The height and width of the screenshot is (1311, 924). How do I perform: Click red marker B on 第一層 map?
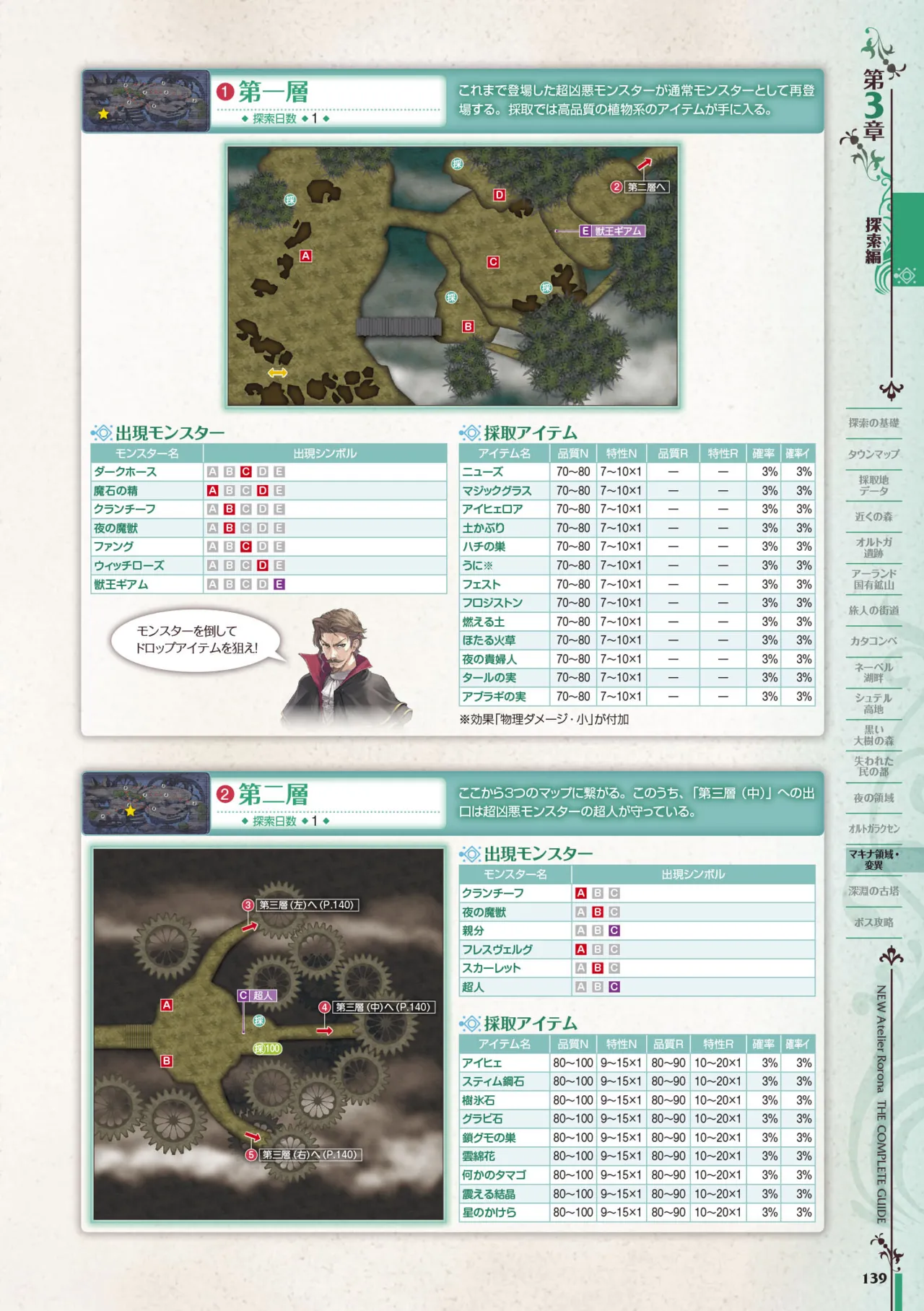(468, 326)
